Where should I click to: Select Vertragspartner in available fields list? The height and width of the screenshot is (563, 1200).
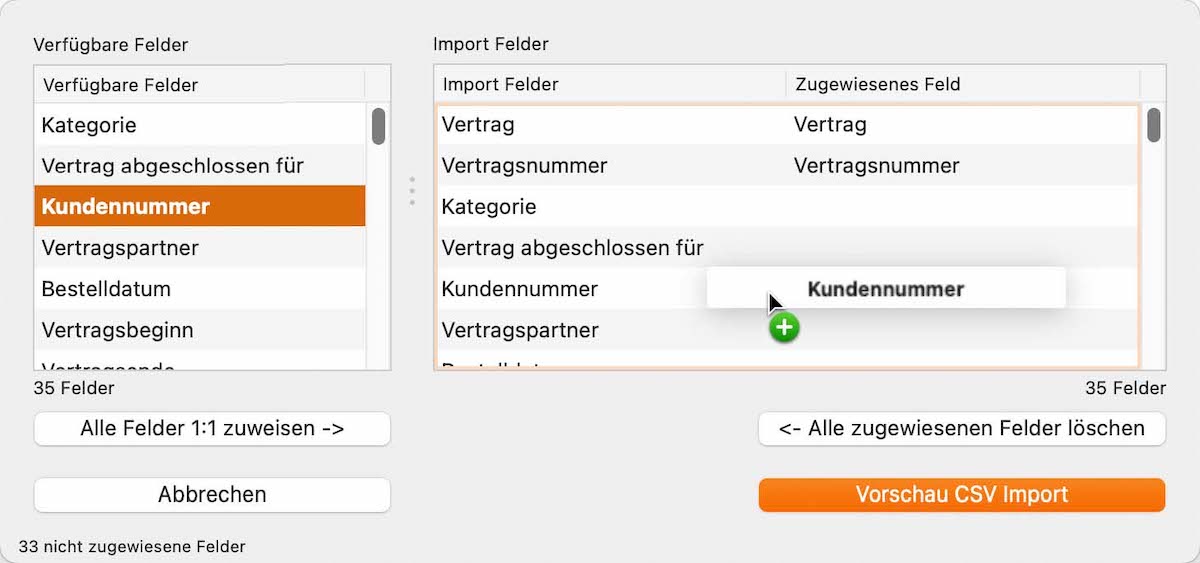[x=200, y=247]
